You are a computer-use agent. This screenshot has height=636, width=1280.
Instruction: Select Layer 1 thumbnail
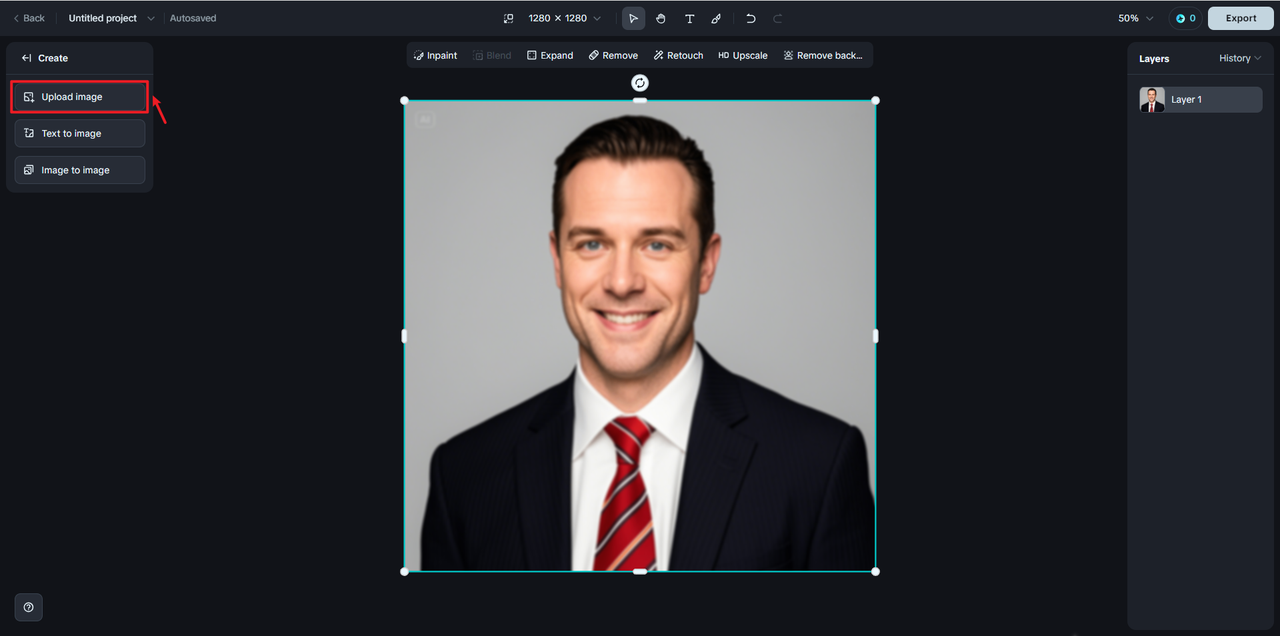click(x=1152, y=99)
